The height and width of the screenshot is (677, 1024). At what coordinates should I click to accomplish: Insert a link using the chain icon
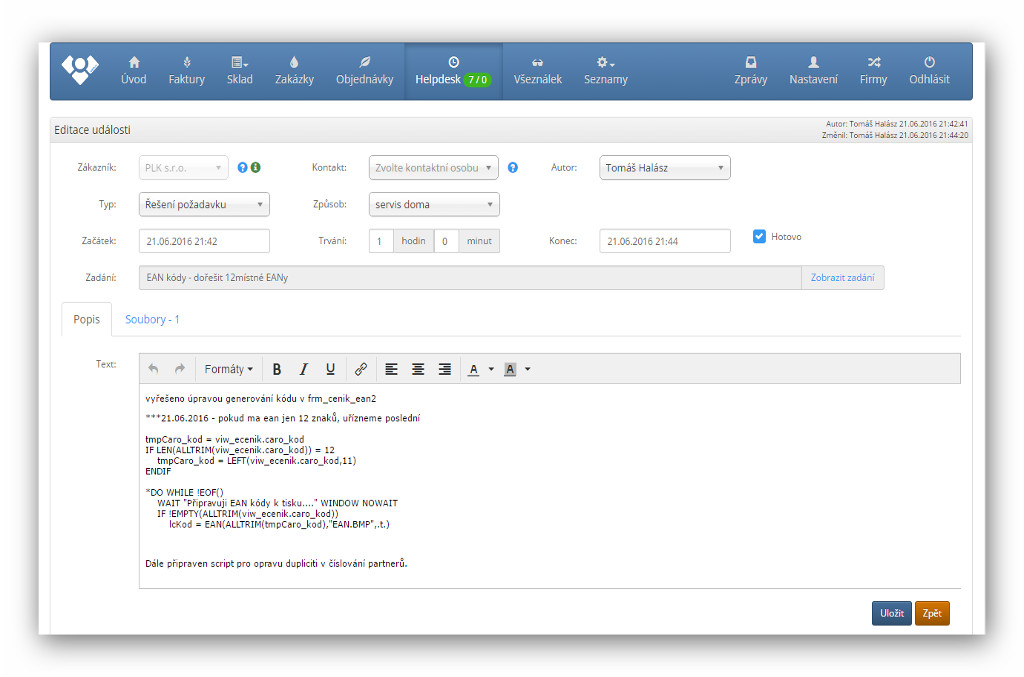click(361, 369)
